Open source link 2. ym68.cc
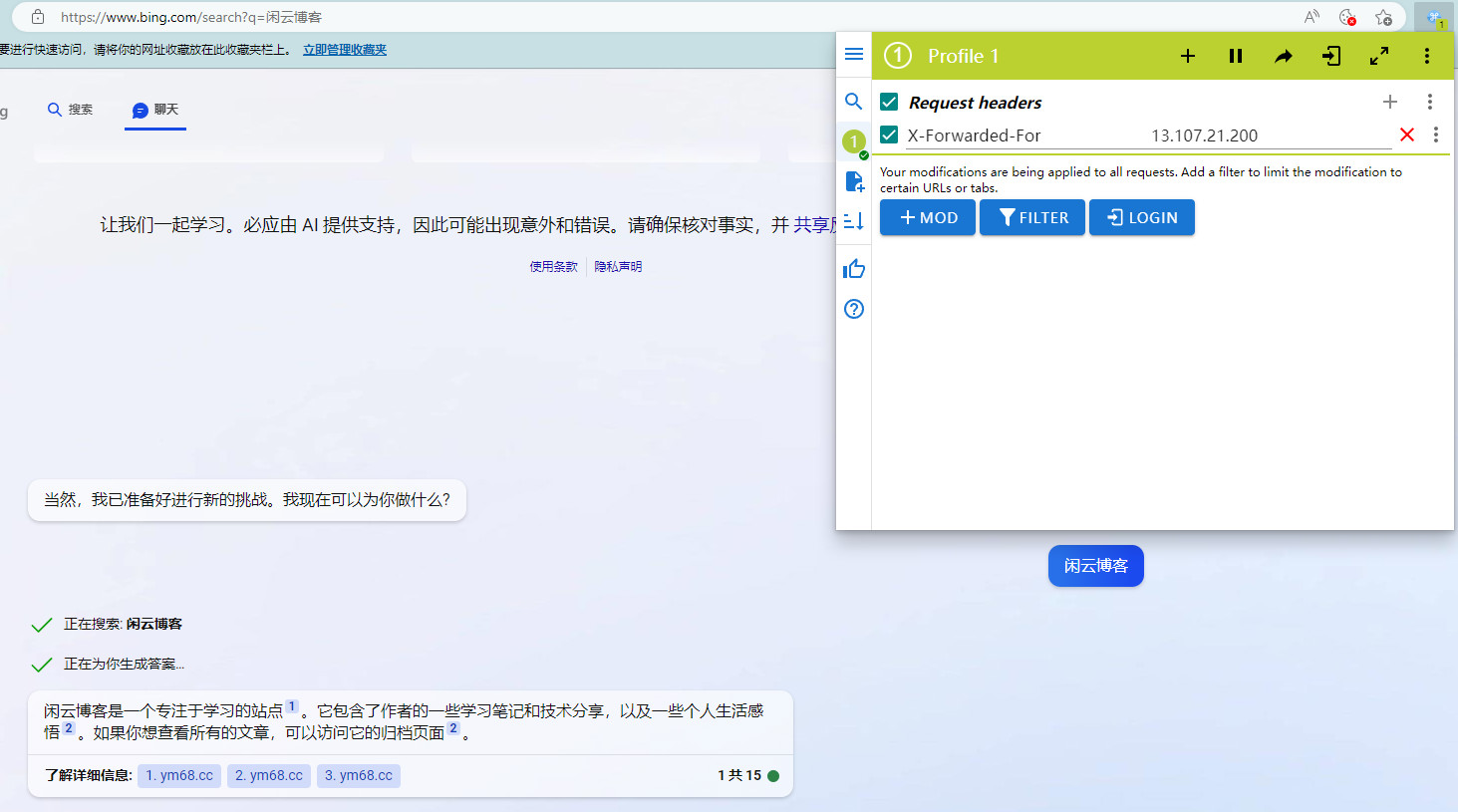The image size is (1458, 812). pos(269,775)
